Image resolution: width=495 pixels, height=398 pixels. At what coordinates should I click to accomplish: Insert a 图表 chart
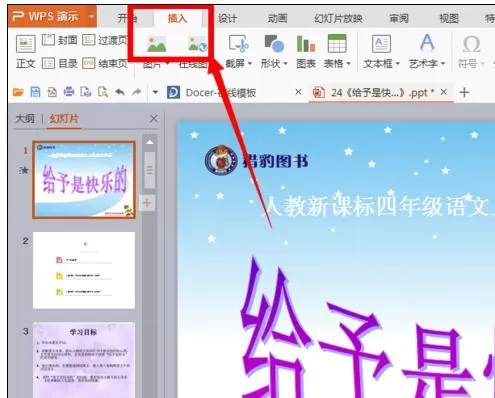306,52
